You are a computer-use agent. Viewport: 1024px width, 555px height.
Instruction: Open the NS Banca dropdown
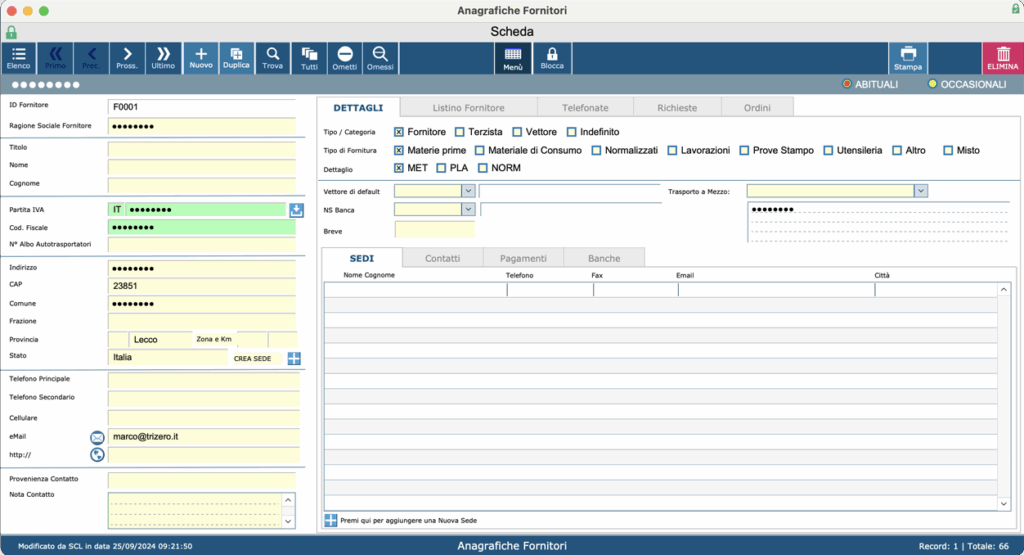(x=468, y=209)
